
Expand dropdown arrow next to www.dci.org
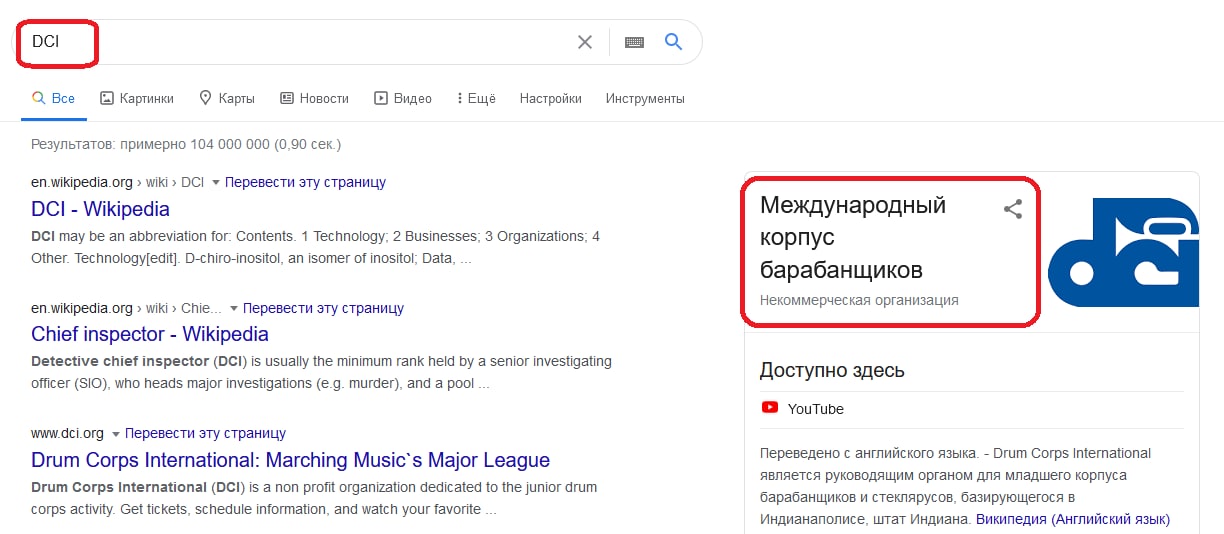(115, 434)
